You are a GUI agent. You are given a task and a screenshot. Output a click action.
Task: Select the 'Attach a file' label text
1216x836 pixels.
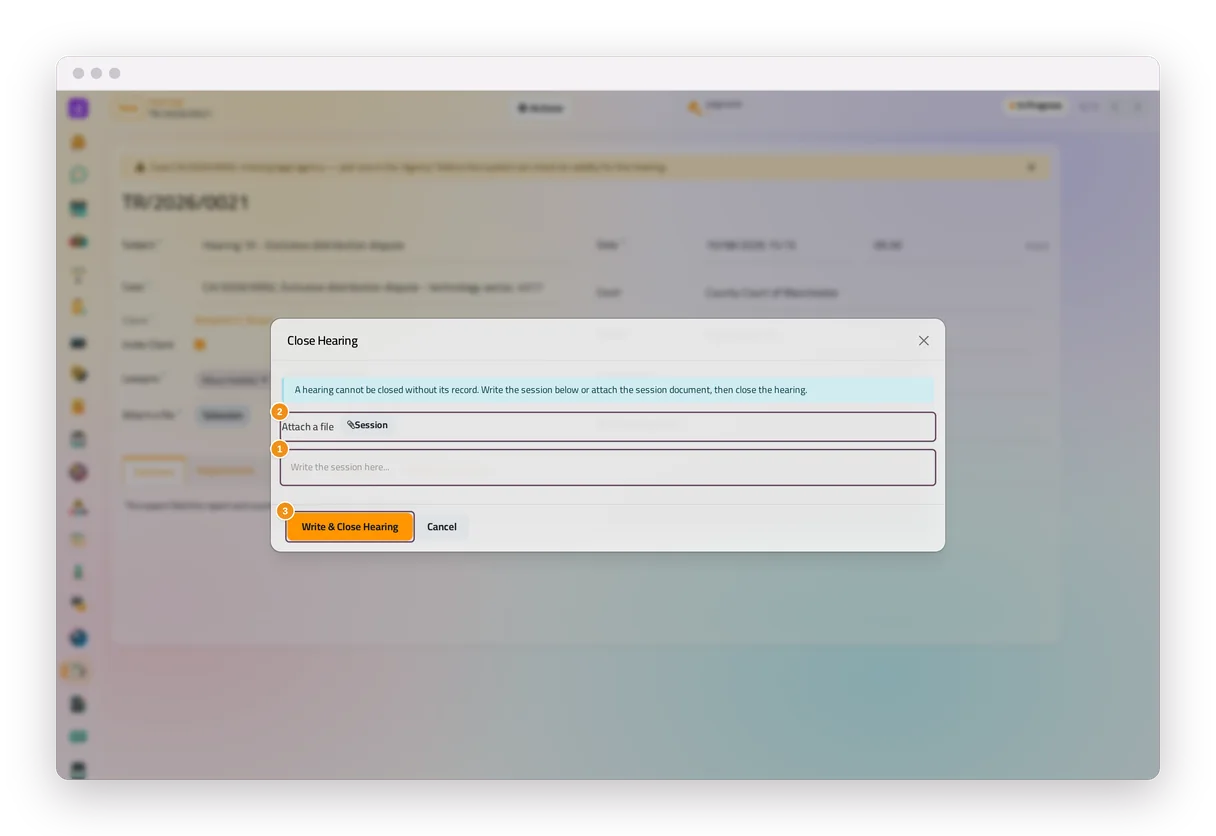click(x=308, y=427)
